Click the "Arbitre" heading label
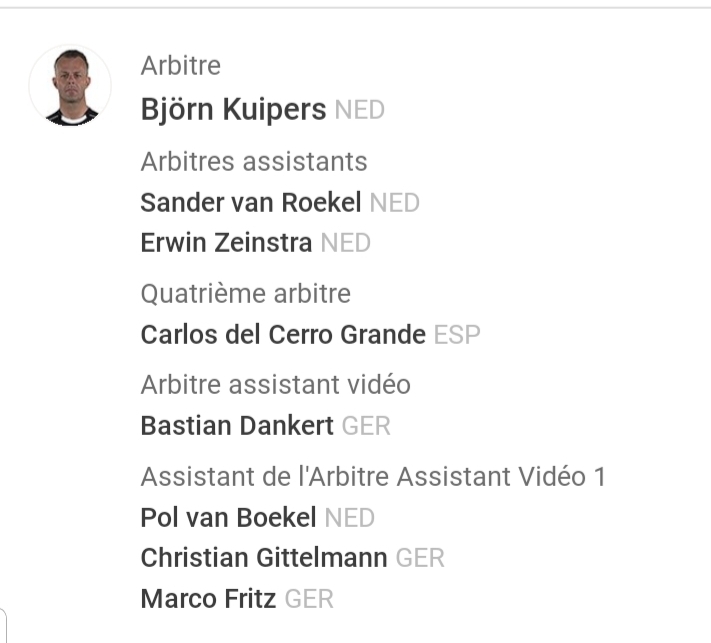 pyautogui.click(x=181, y=66)
